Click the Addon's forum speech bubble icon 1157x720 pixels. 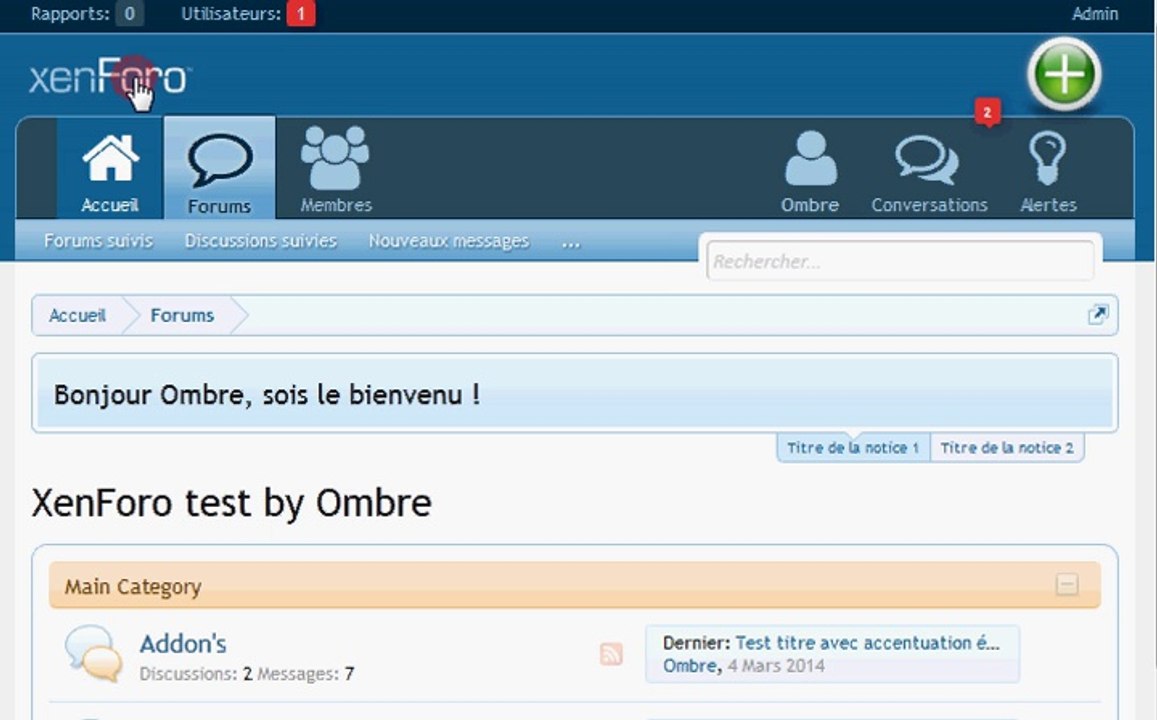pyautogui.click(x=93, y=653)
